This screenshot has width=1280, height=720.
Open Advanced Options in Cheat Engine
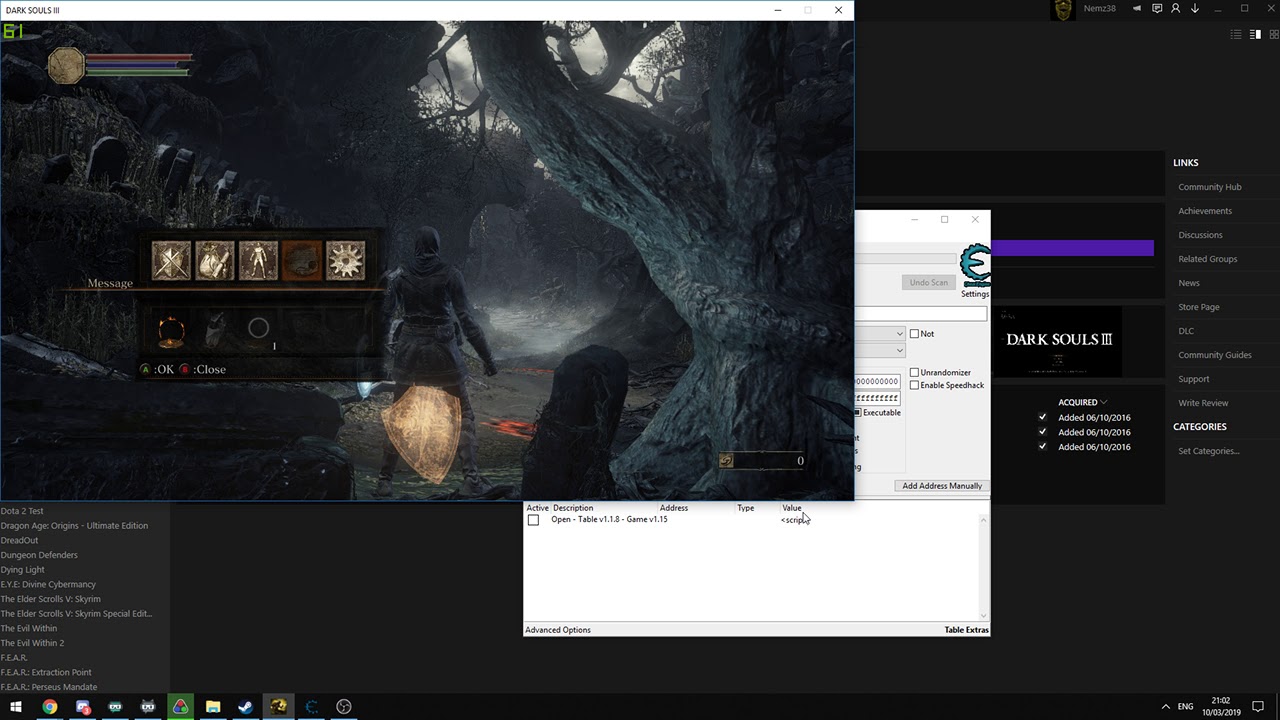(x=558, y=630)
